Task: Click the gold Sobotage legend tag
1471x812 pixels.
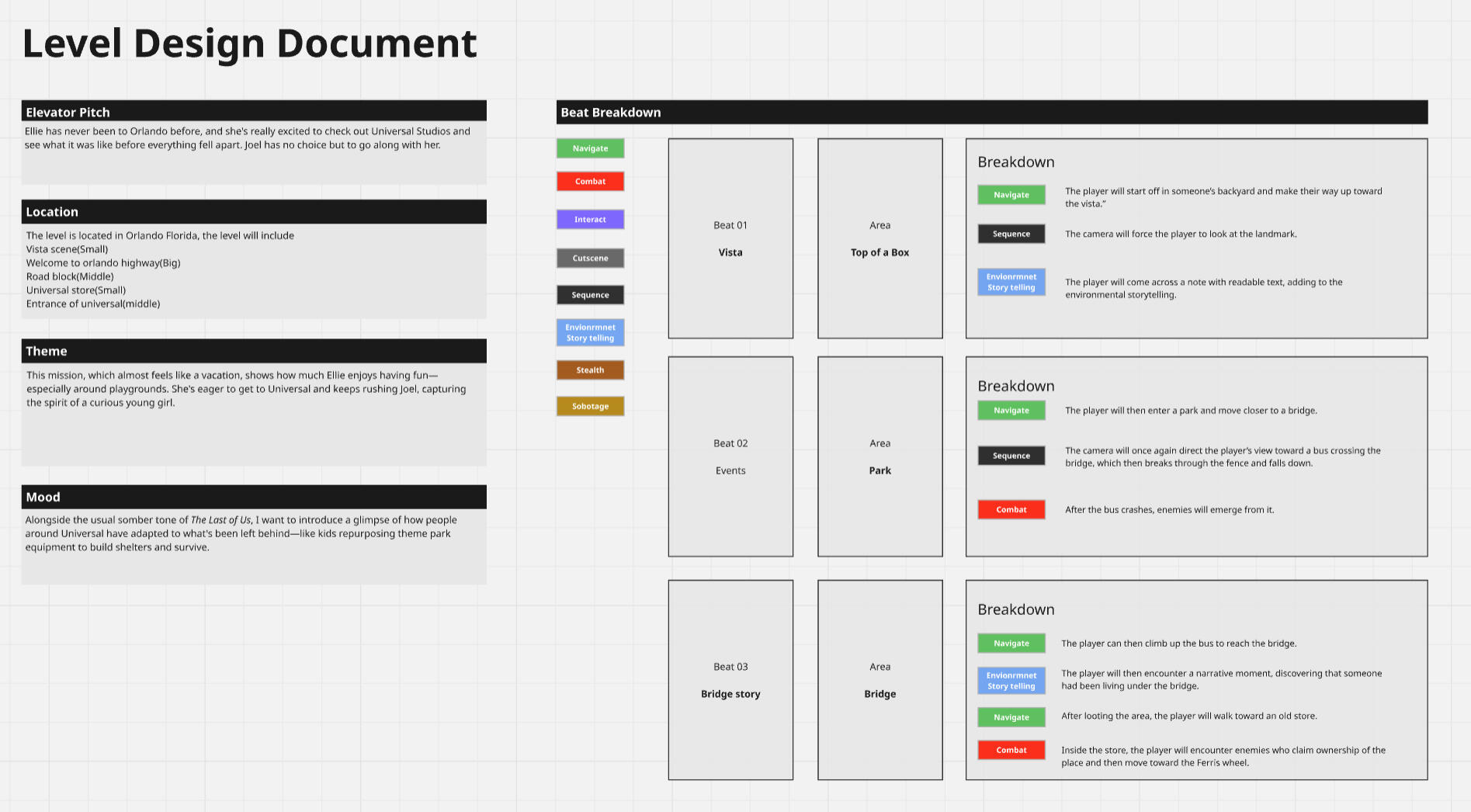Action: click(x=590, y=406)
